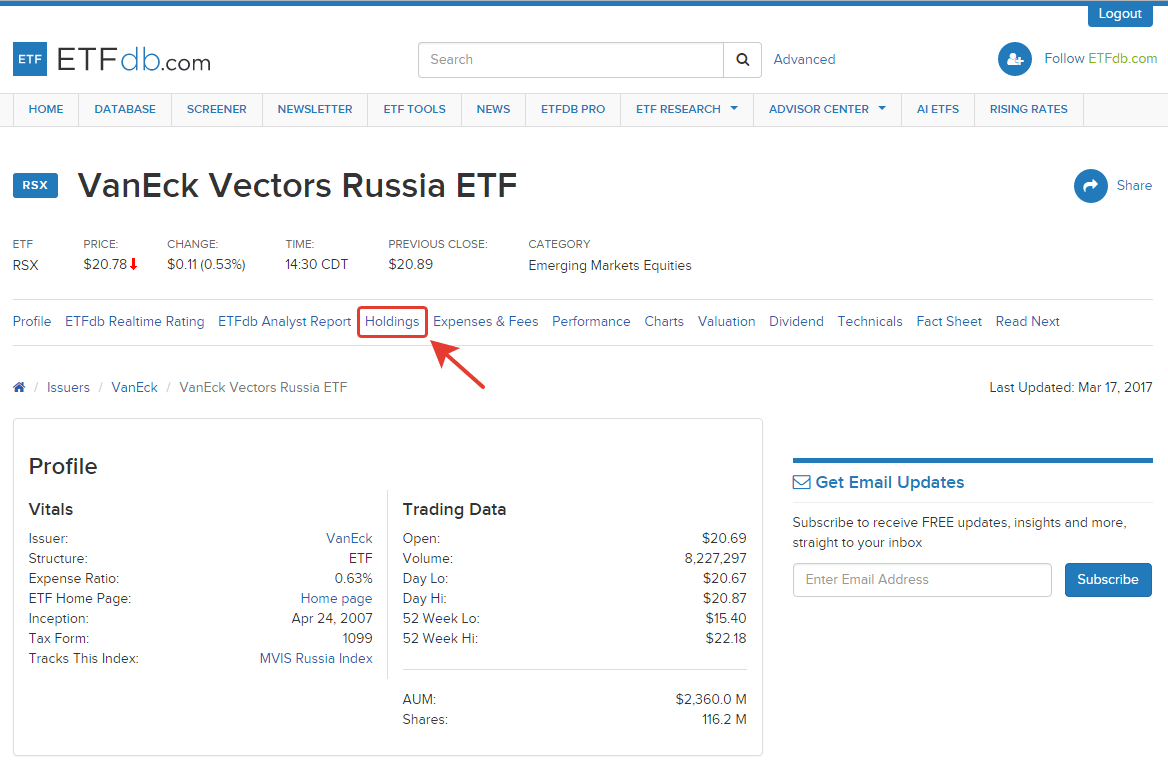Click the ETFdb.com logo icon
Image resolution: width=1168 pixels, height=763 pixels.
[x=29, y=59]
